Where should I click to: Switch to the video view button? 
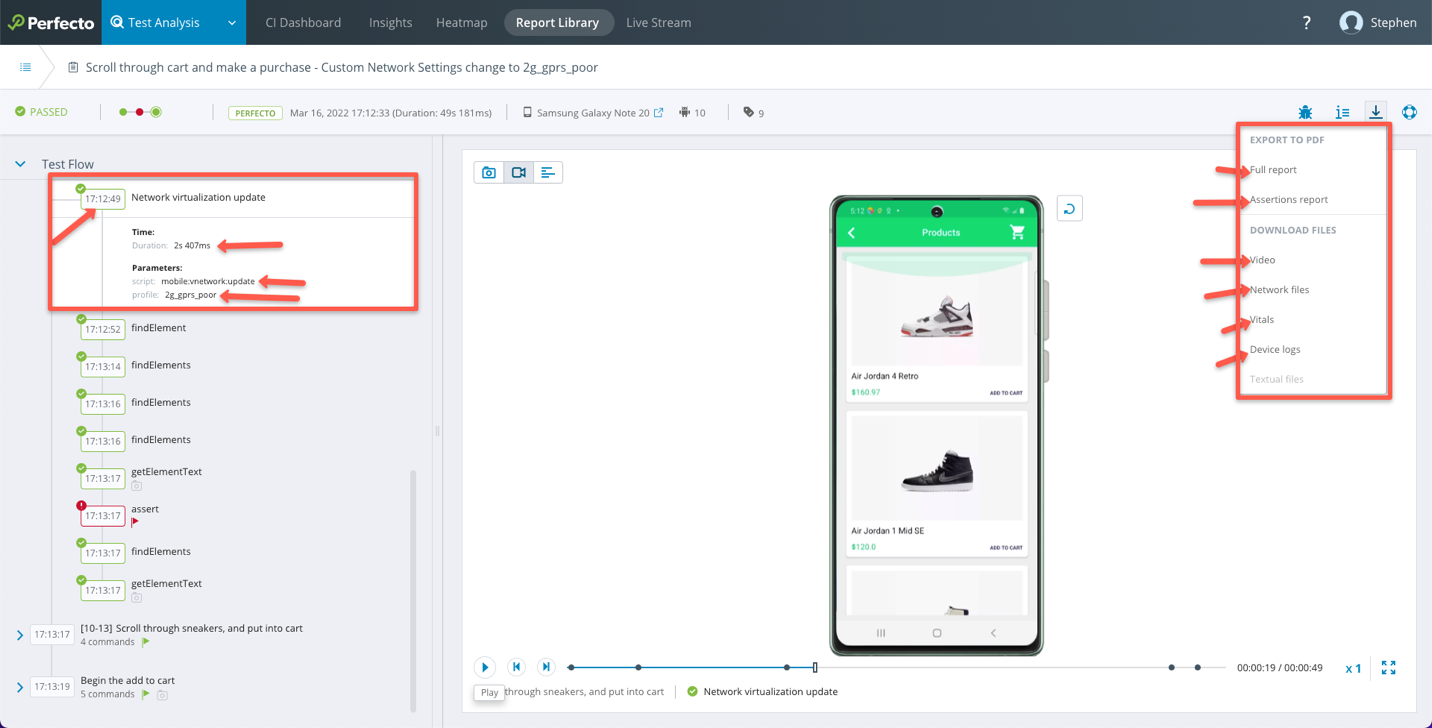518,172
